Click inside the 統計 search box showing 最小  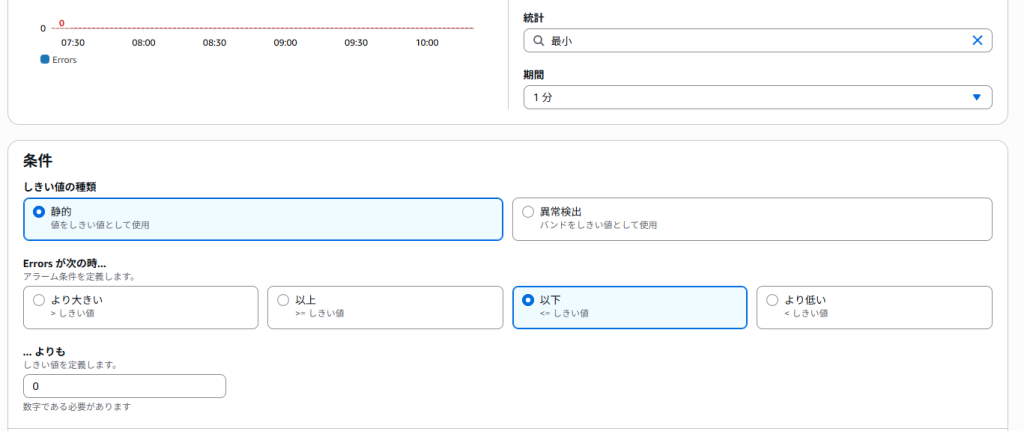pyautogui.click(x=758, y=40)
